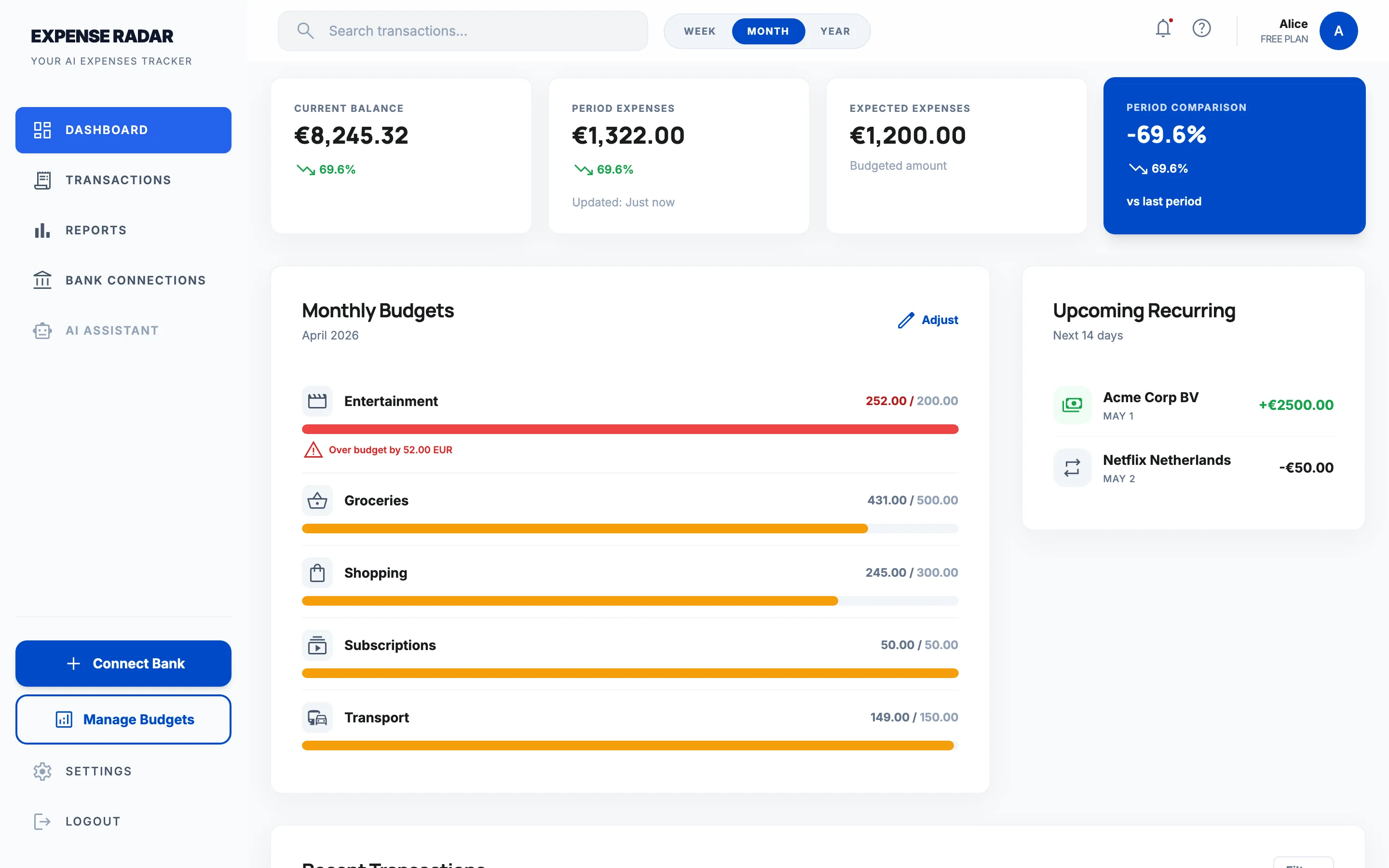
Task: Switch to the WEEK view
Action: click(700, 31)
